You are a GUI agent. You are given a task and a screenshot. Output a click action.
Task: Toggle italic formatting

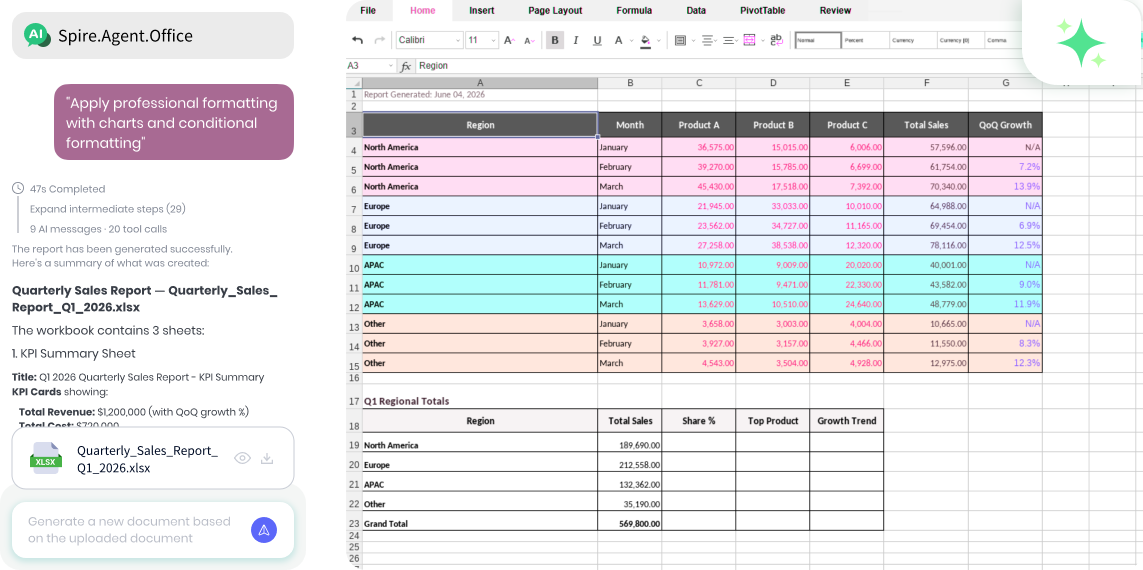[x=576, y=41]
